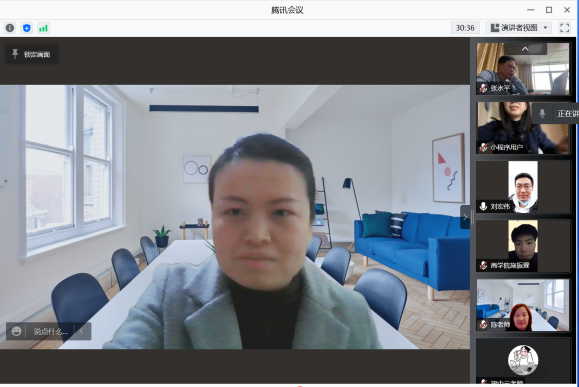This screenshot has height=387, width=579.
Task: Collapse participant list with up chevron
Action: tap(525, 49)
